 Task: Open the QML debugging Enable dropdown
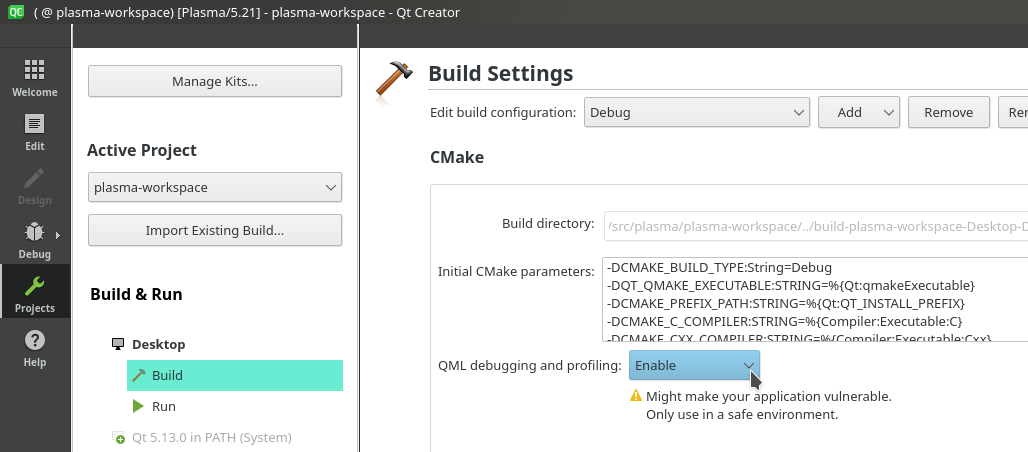(694, 365)
